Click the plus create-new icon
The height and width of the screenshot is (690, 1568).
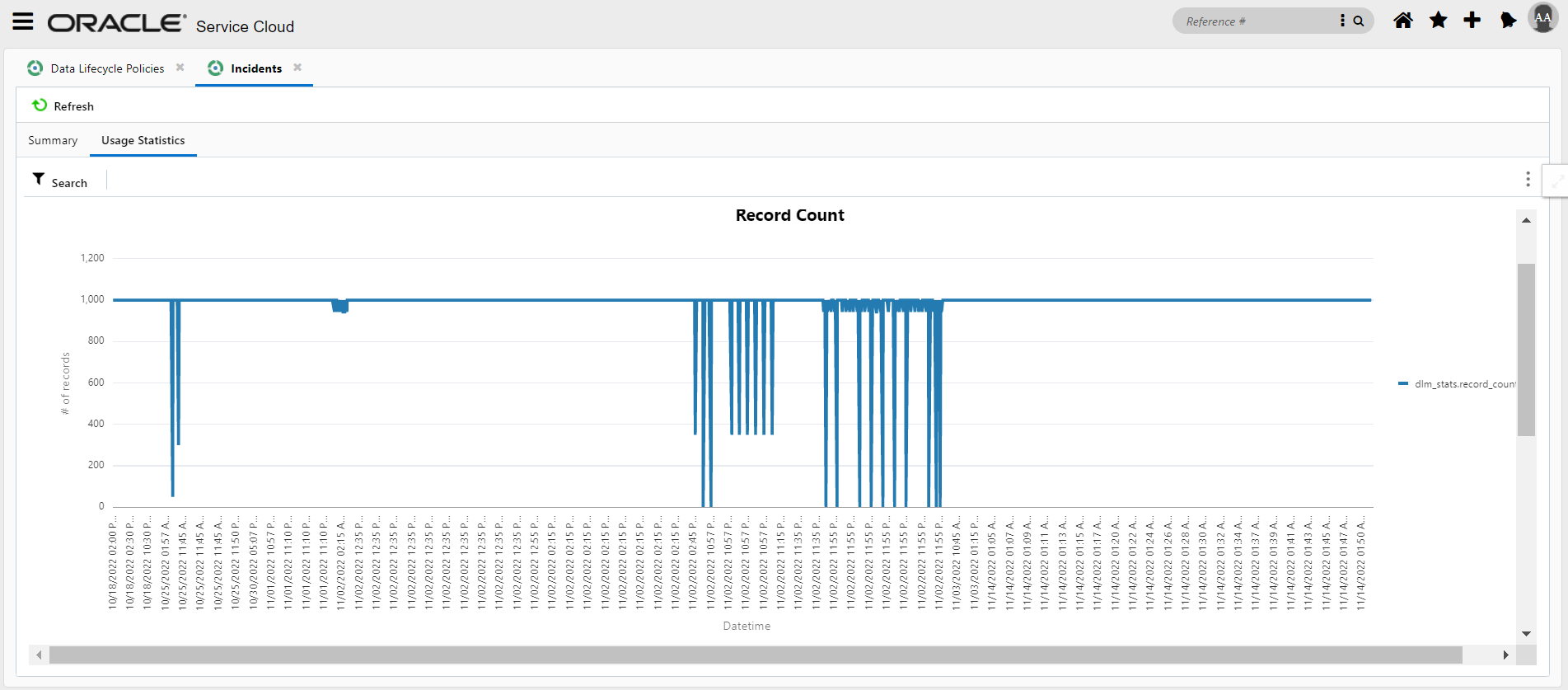pyautogui.click(x=1472, y=21)
